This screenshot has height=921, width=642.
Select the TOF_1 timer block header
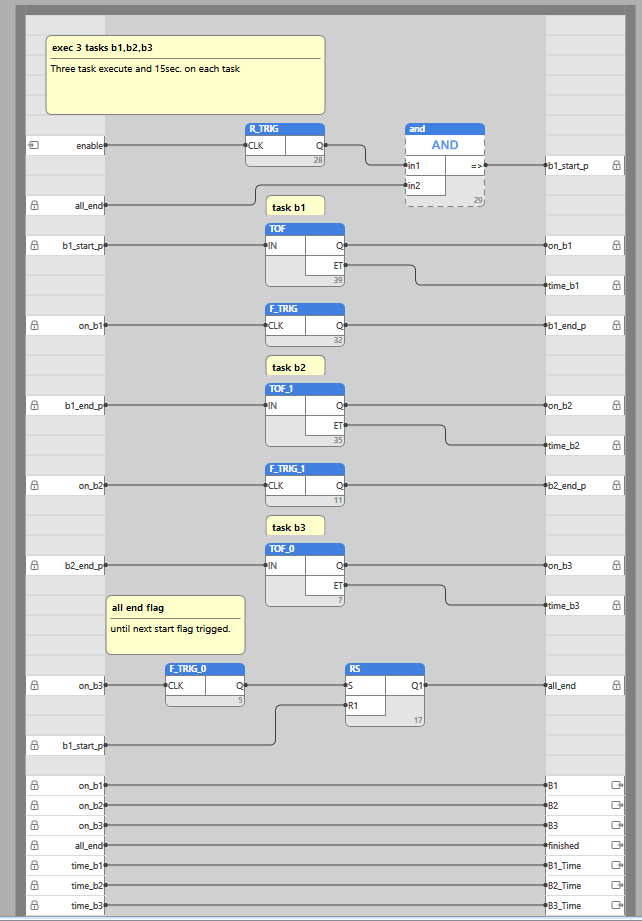point(305,389)
